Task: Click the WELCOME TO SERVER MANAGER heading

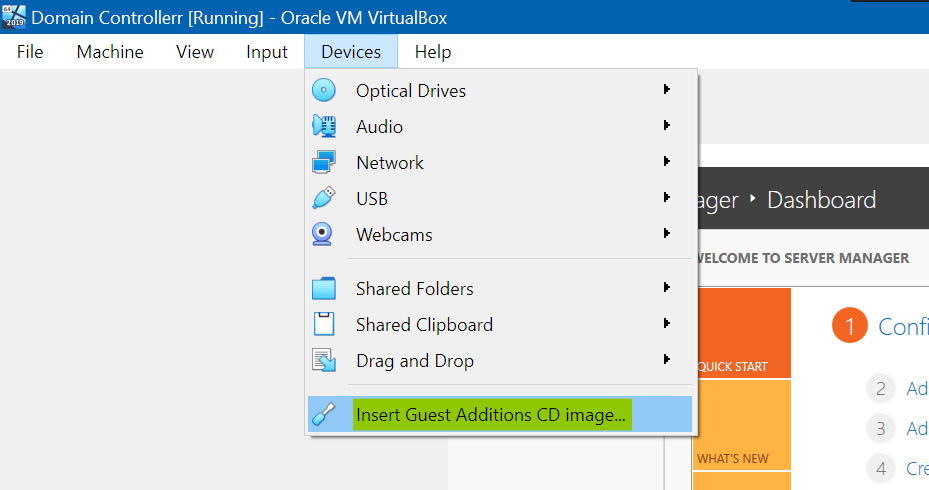Action: coord(804,258)
